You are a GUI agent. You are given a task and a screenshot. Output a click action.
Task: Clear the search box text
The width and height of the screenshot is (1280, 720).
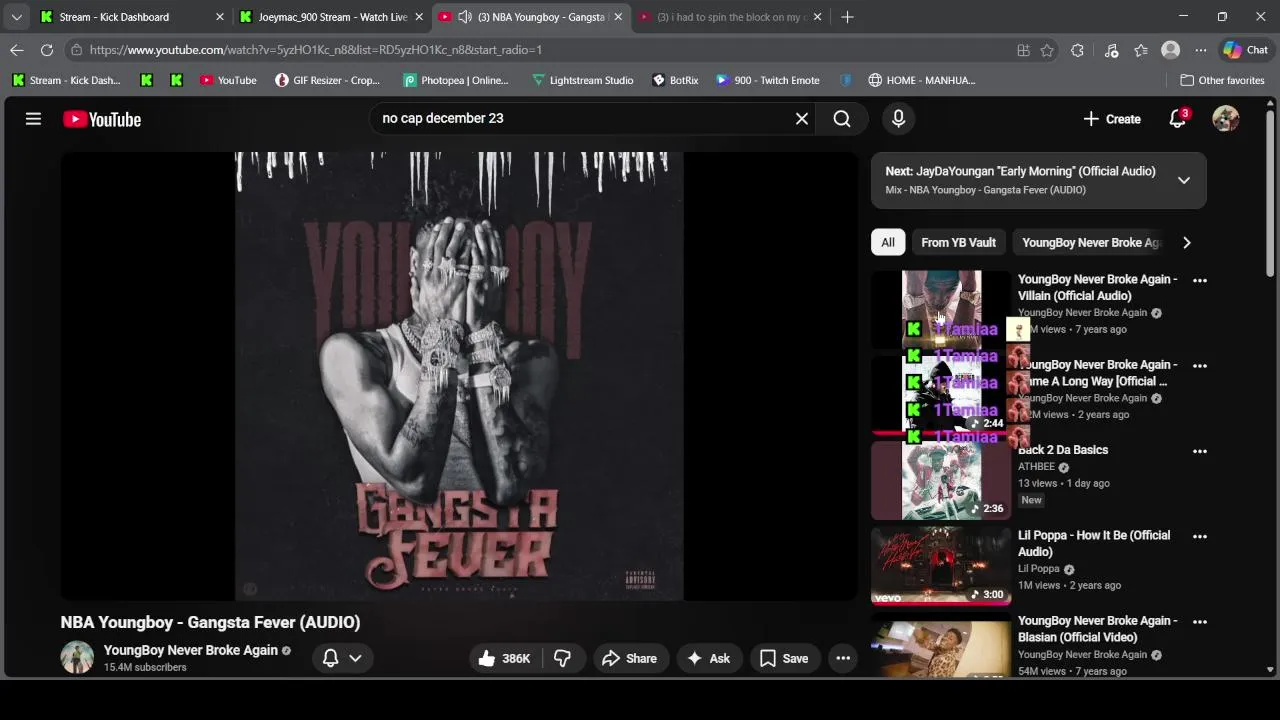(801, 119)
